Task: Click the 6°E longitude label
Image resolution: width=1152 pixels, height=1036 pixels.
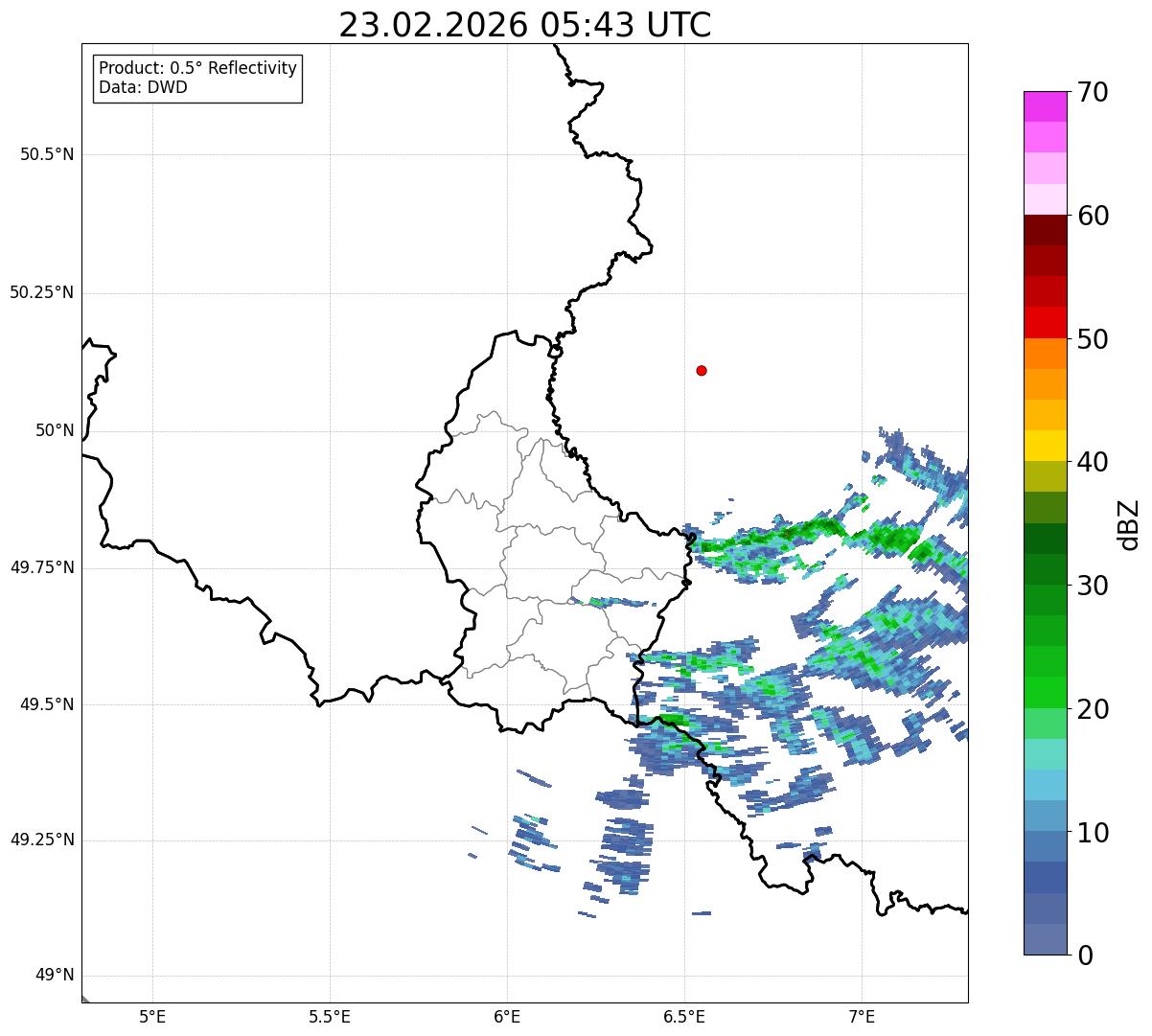Action: [507, 1017]
